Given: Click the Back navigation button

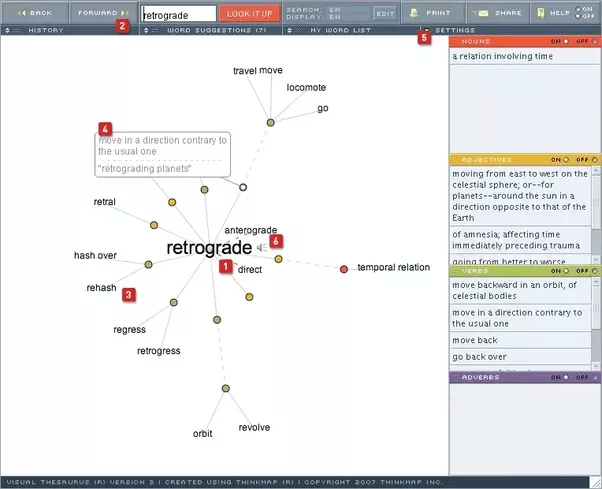Looking at the screenshot, I should click(35, 13).
